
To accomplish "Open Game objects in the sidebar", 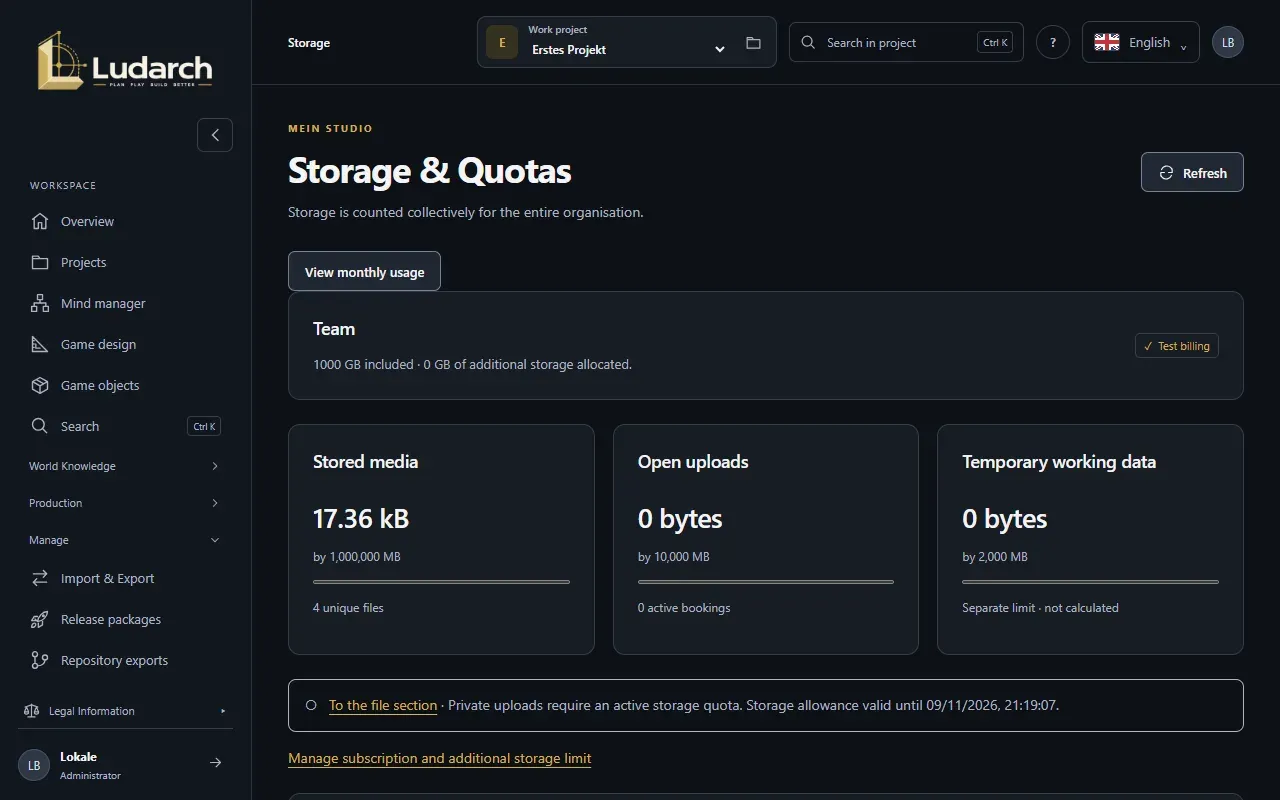I will (125, 385).
